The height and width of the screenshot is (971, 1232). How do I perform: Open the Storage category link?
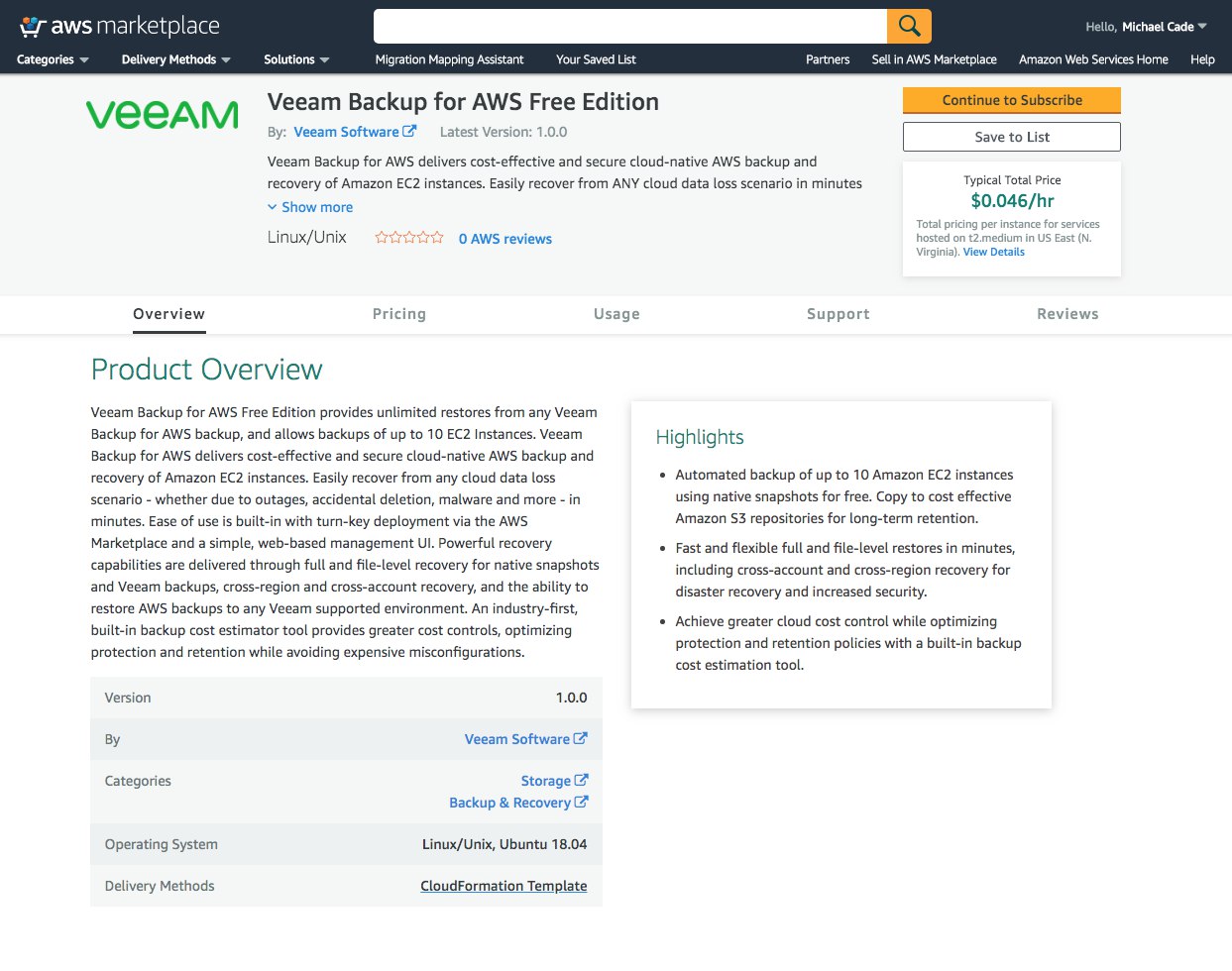(555, 781)
